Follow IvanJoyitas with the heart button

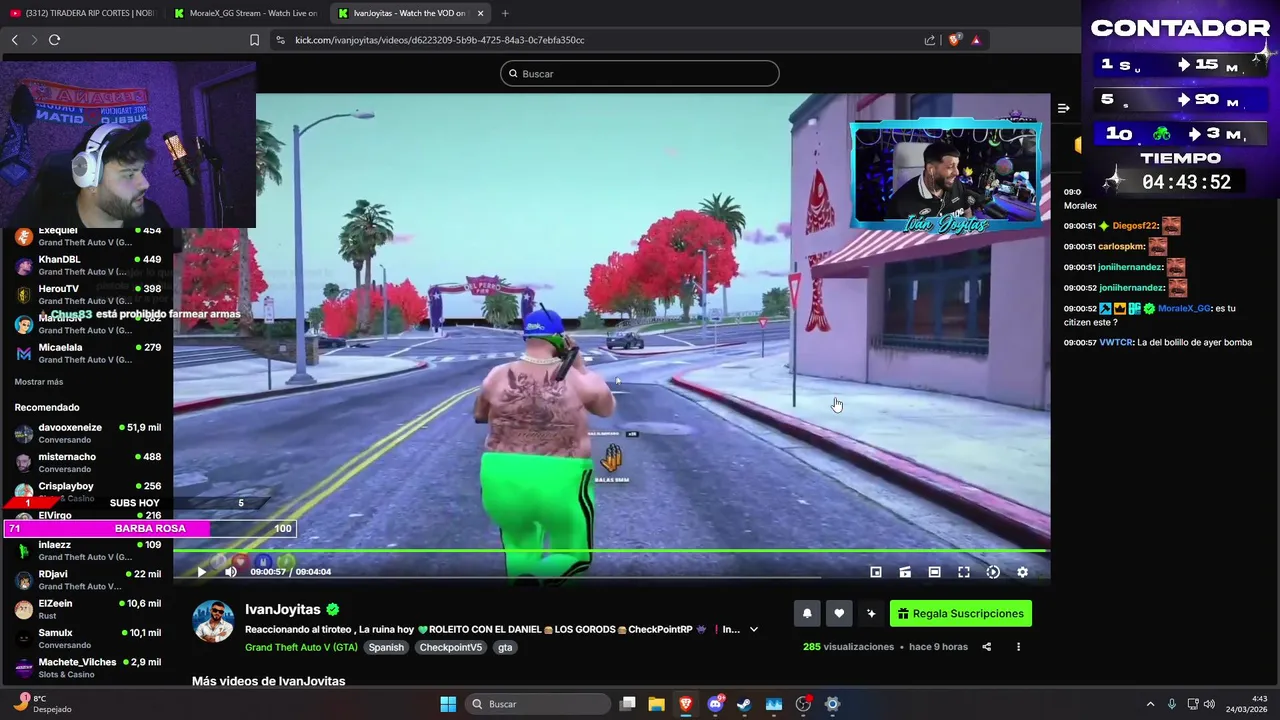coord(839,614)
